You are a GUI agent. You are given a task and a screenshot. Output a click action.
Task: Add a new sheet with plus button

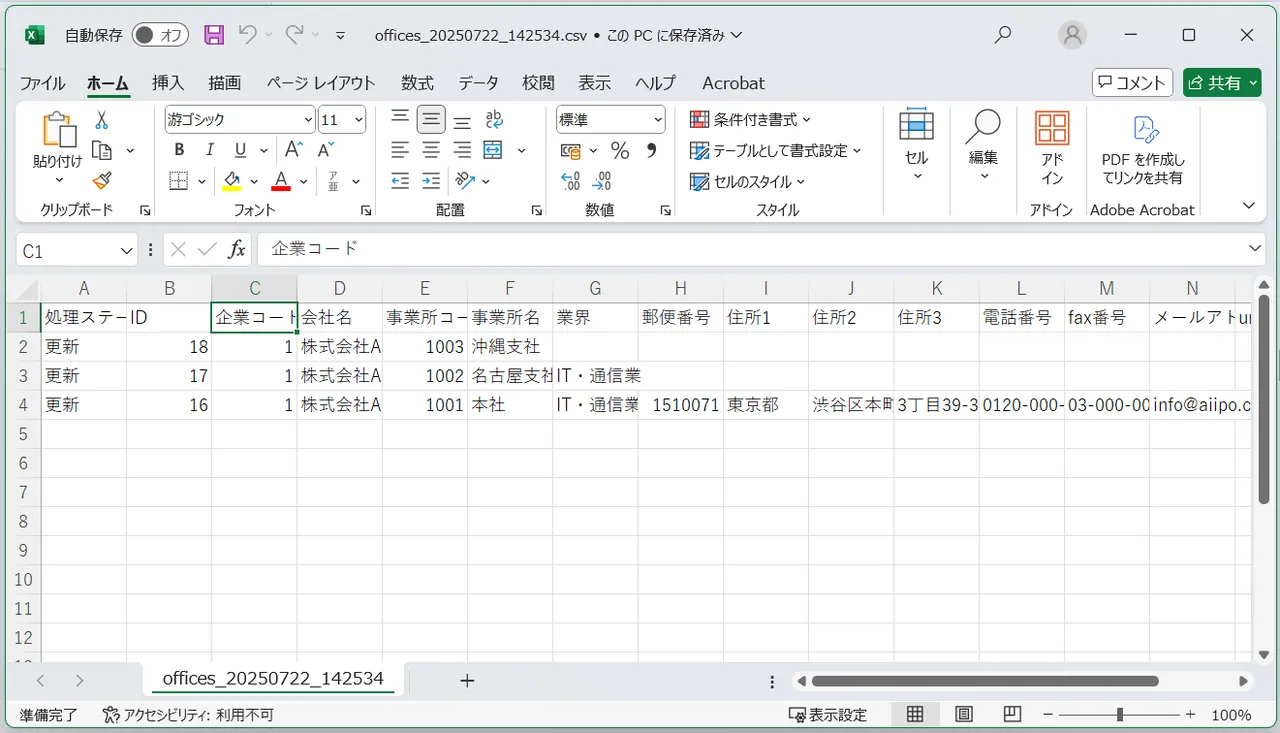click(467, 681)
